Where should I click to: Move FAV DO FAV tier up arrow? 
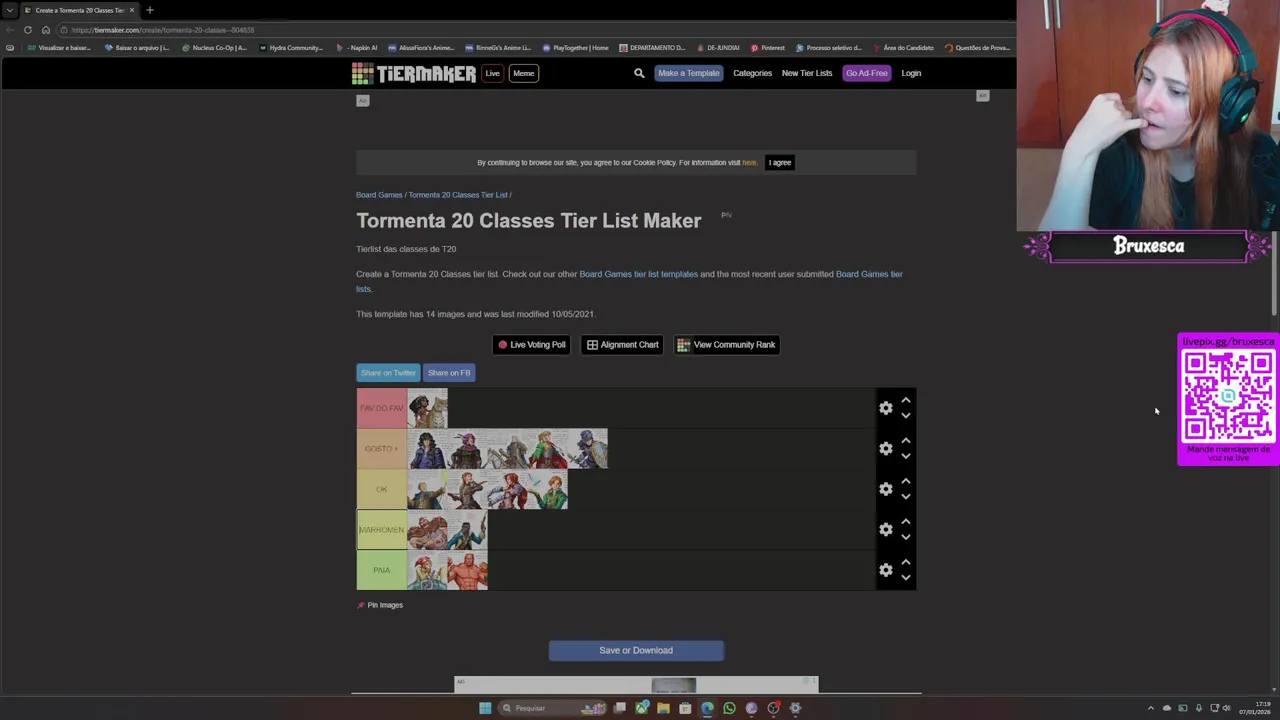905,400
